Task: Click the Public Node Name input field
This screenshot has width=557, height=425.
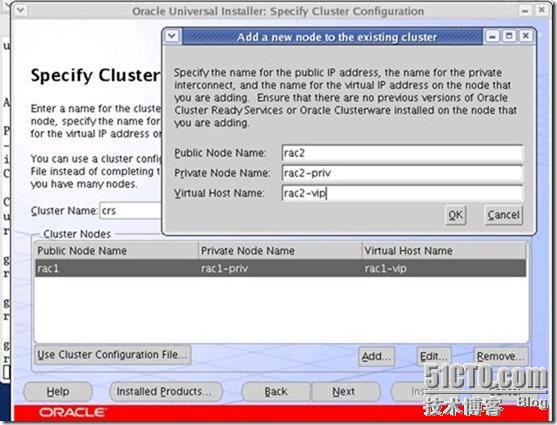Action: (x=402, y=153)
